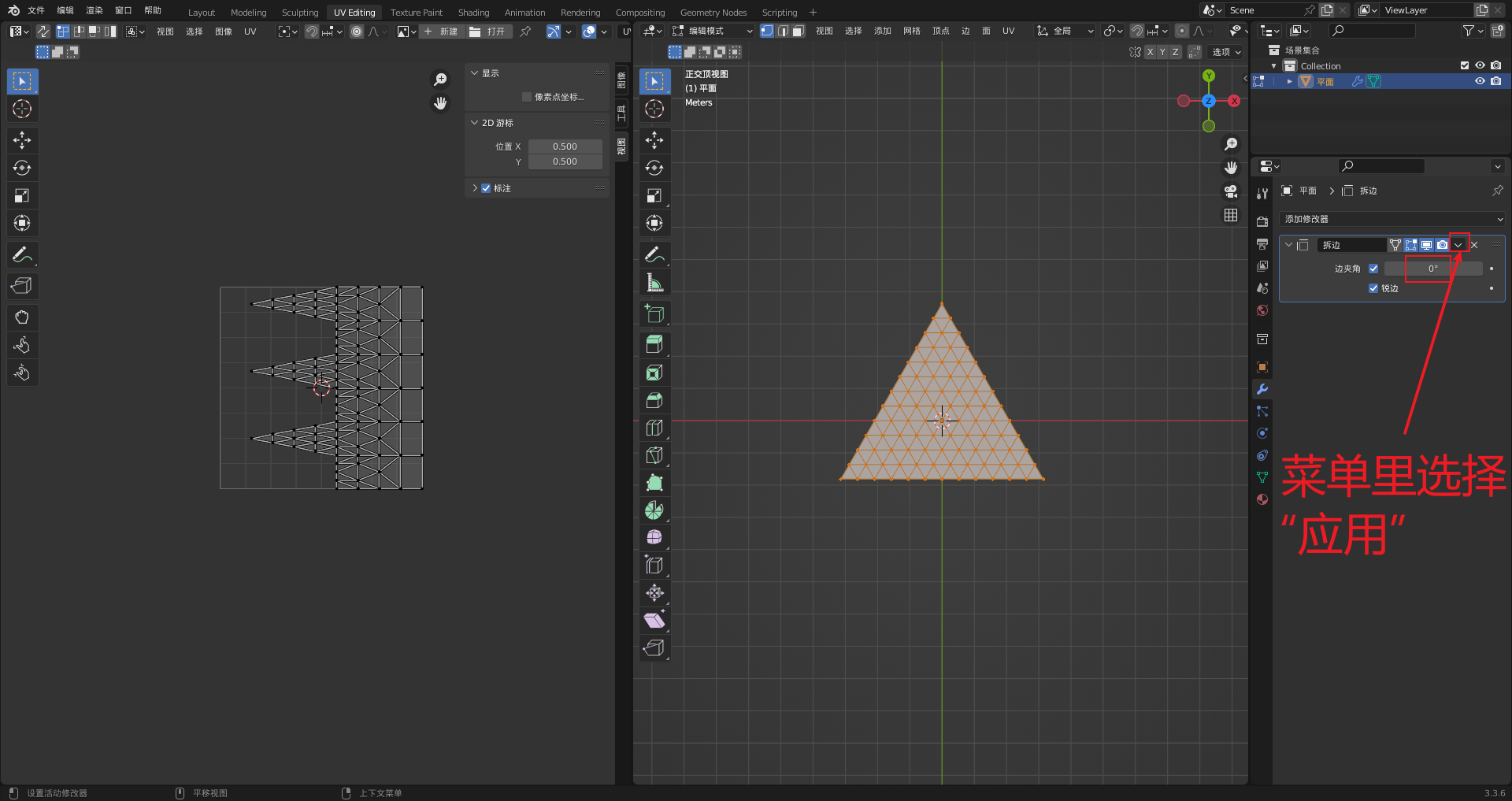The width and height of the screenshot is (1512, 801).
Task: Click the 边夹角 angle value field
Action: (1433, 269)
